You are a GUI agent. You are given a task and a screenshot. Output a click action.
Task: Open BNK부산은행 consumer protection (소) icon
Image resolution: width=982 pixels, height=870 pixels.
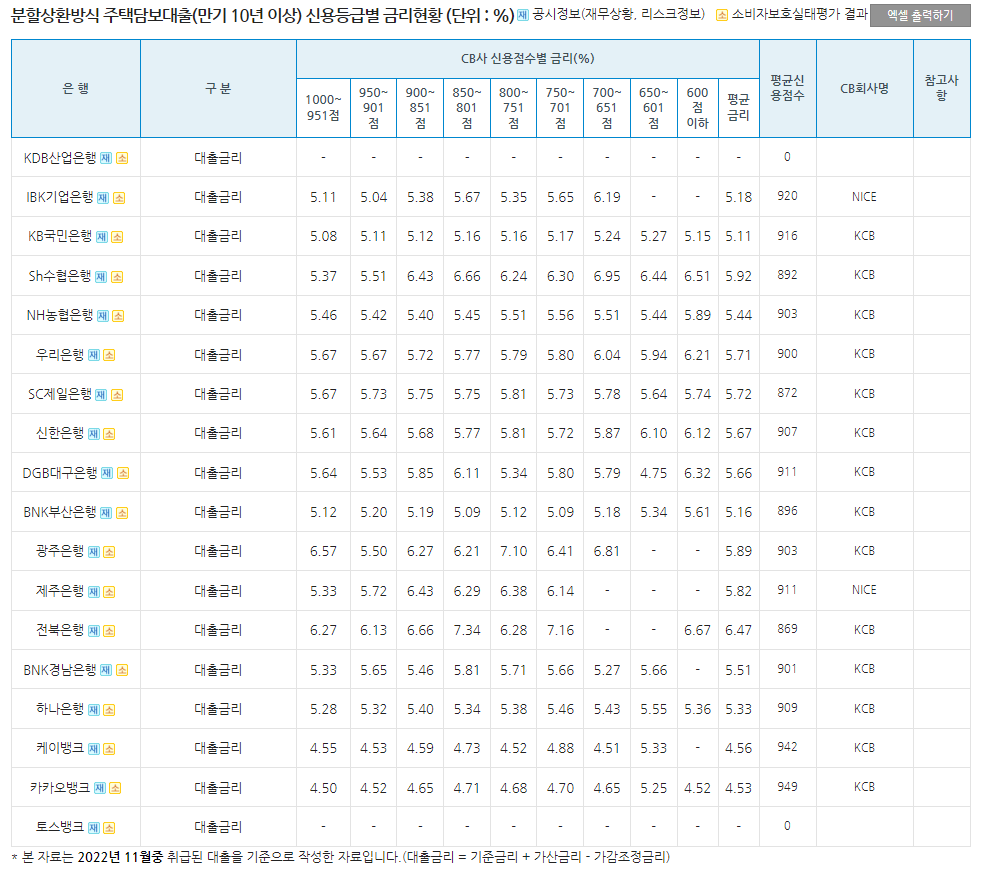pyautogui.click(x=122, y=513)
